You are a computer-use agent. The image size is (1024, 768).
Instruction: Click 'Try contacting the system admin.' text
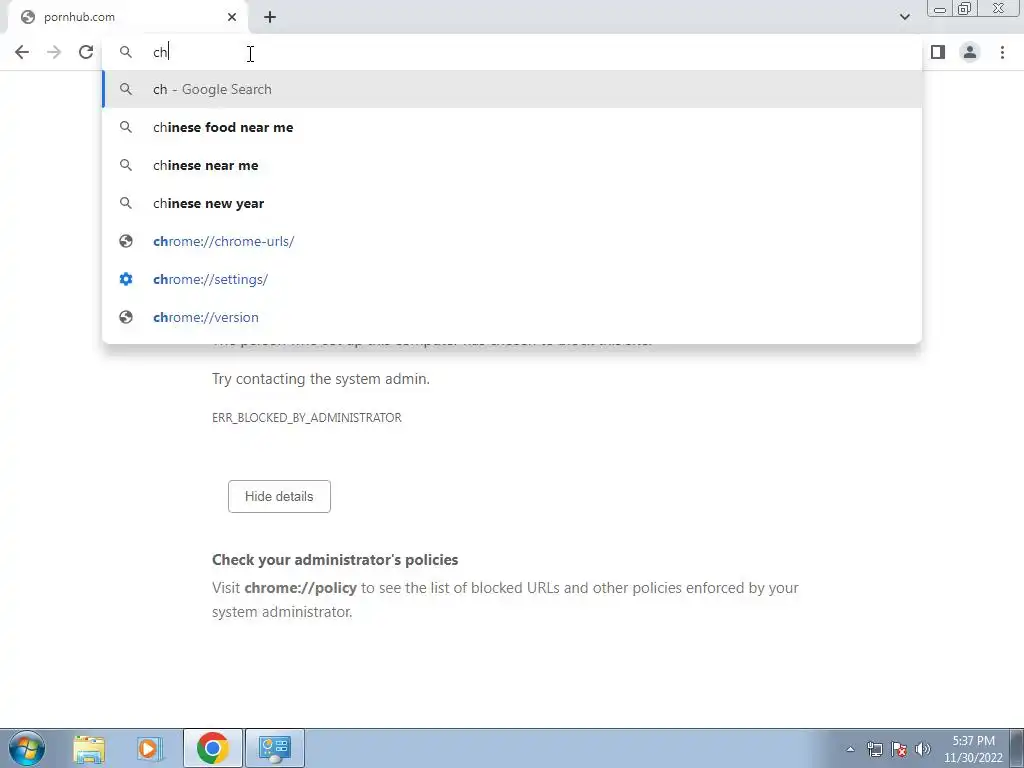pyautogui.click(x=321, y=379)
